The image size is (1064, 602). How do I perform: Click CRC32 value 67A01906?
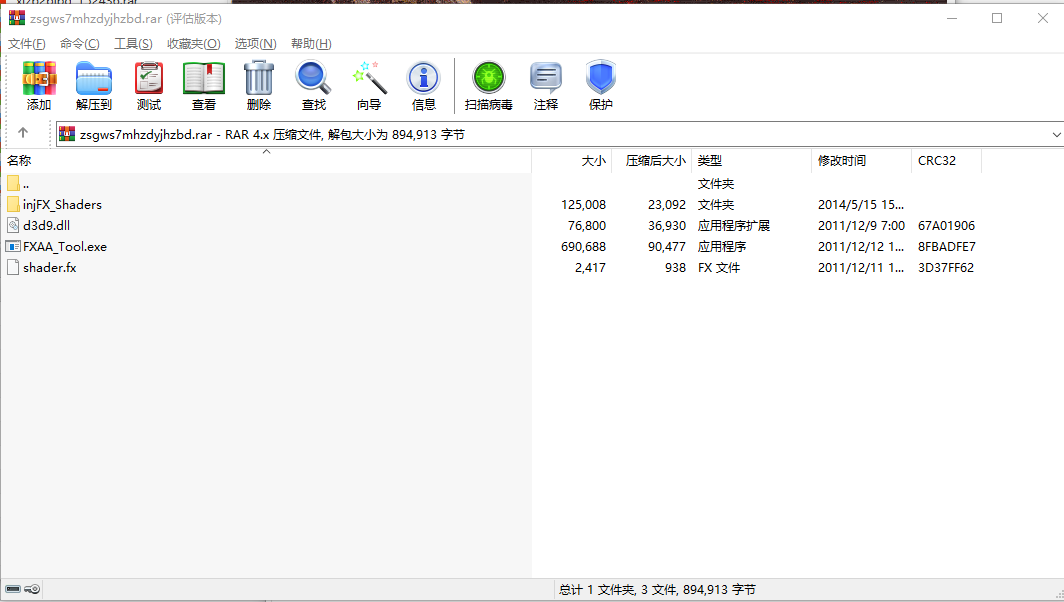coord(947,225)
